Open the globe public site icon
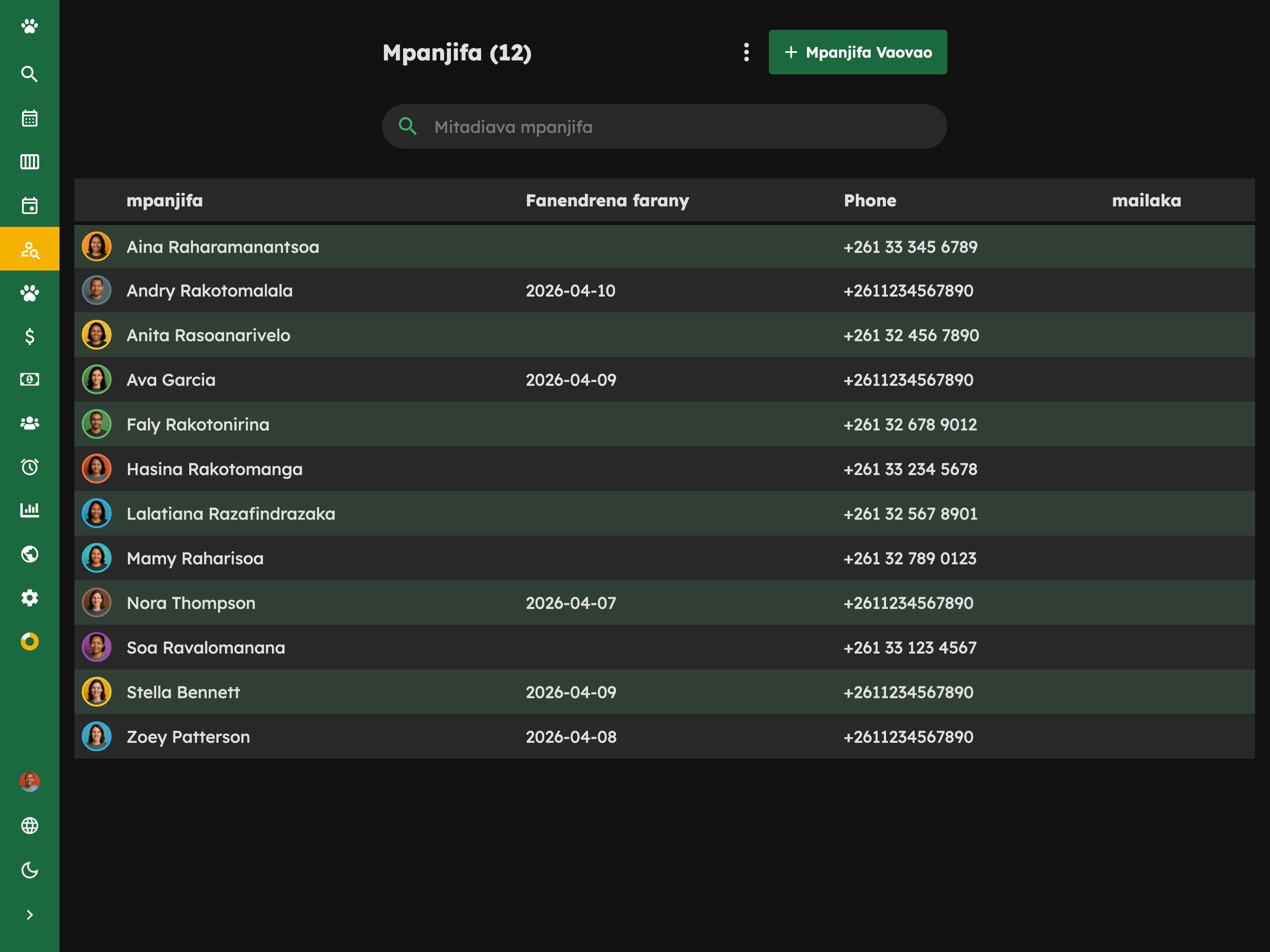The width and height of the screenshot is (1270, 952). click(29, 554)
